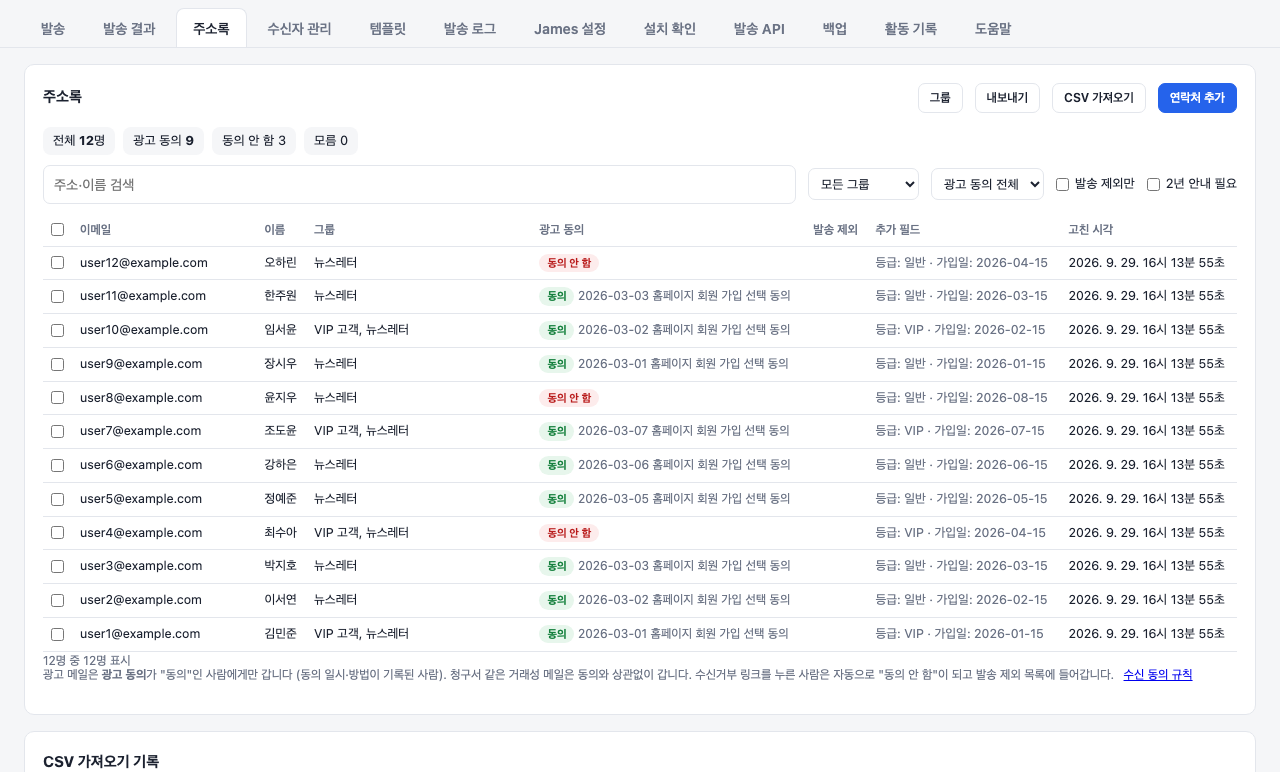
Task: Click the name 임서윤
Action: (281, 330)
